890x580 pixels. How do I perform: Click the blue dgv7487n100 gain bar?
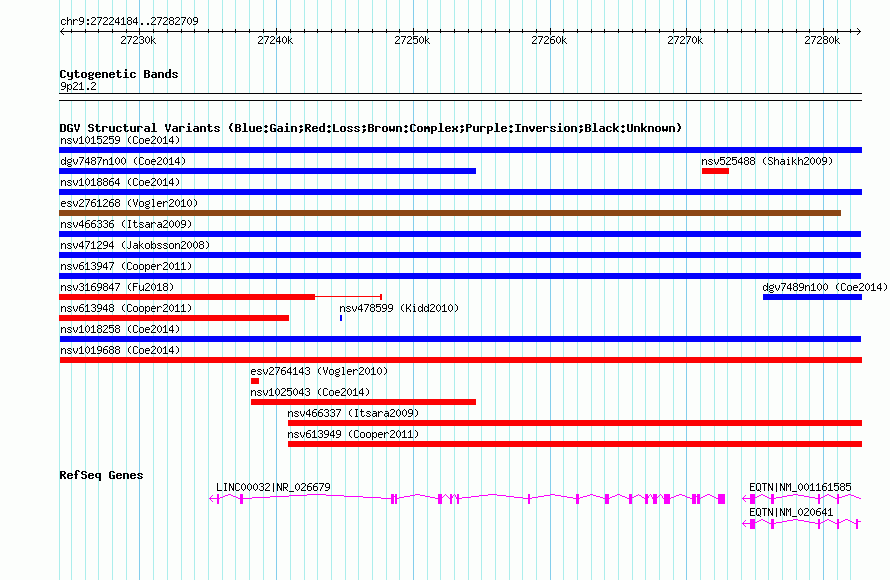pyautogui.click(x=267, y=171)
